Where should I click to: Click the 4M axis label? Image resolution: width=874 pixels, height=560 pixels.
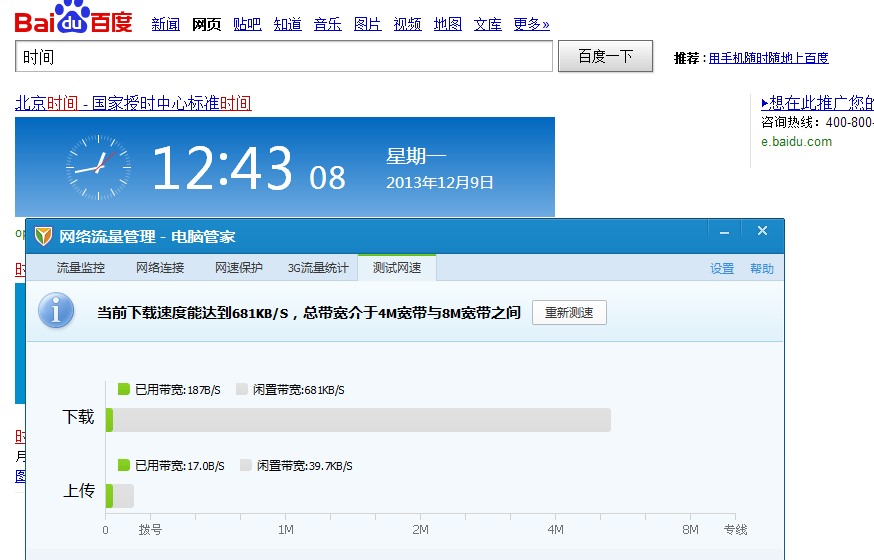pos(555,529)
